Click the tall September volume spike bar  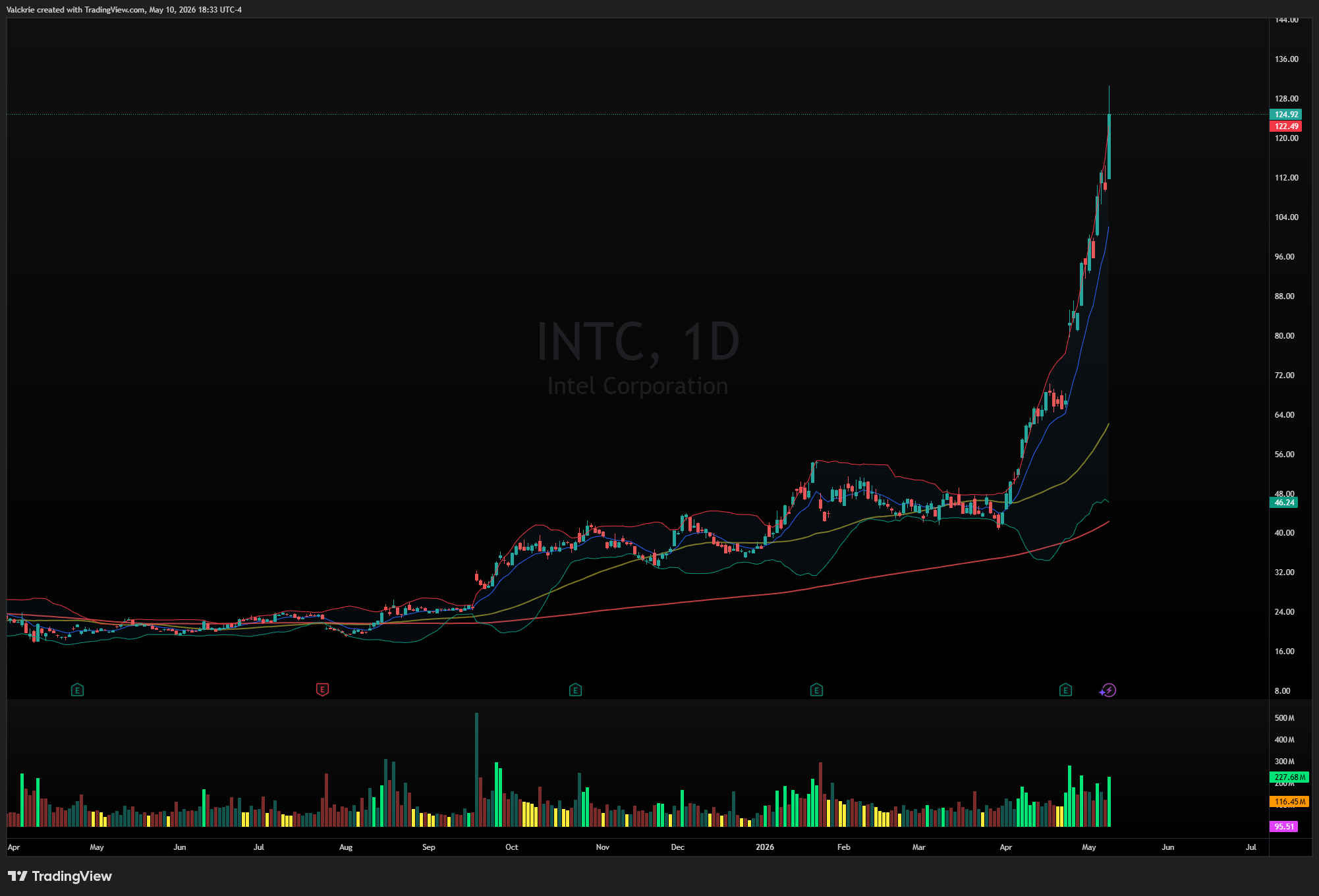pos(476,770)
